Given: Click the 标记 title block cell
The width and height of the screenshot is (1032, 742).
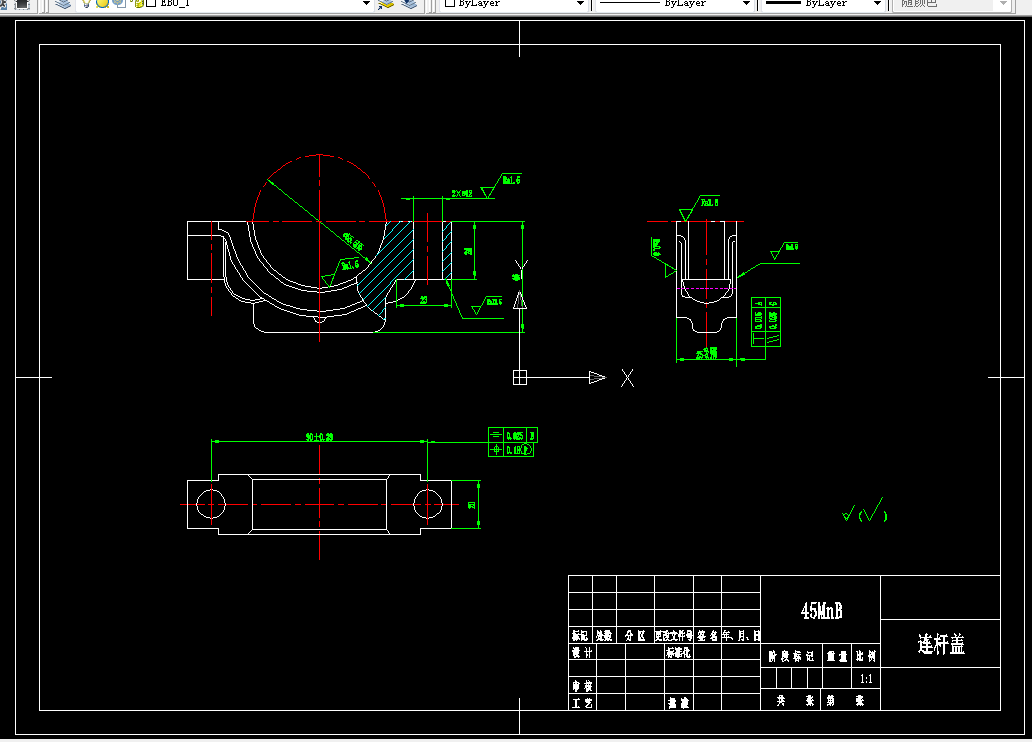Looking at the screenshot, I should [x=580, y=635].
